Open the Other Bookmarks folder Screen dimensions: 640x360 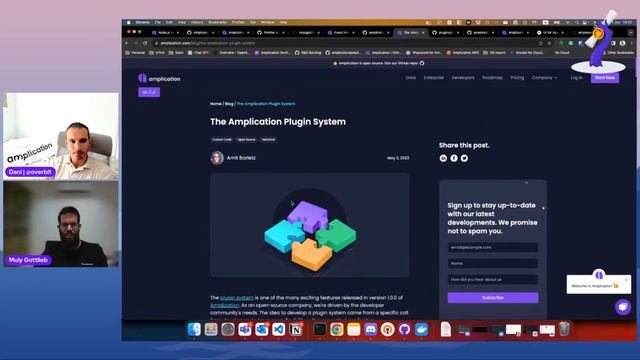click(617, 53)
